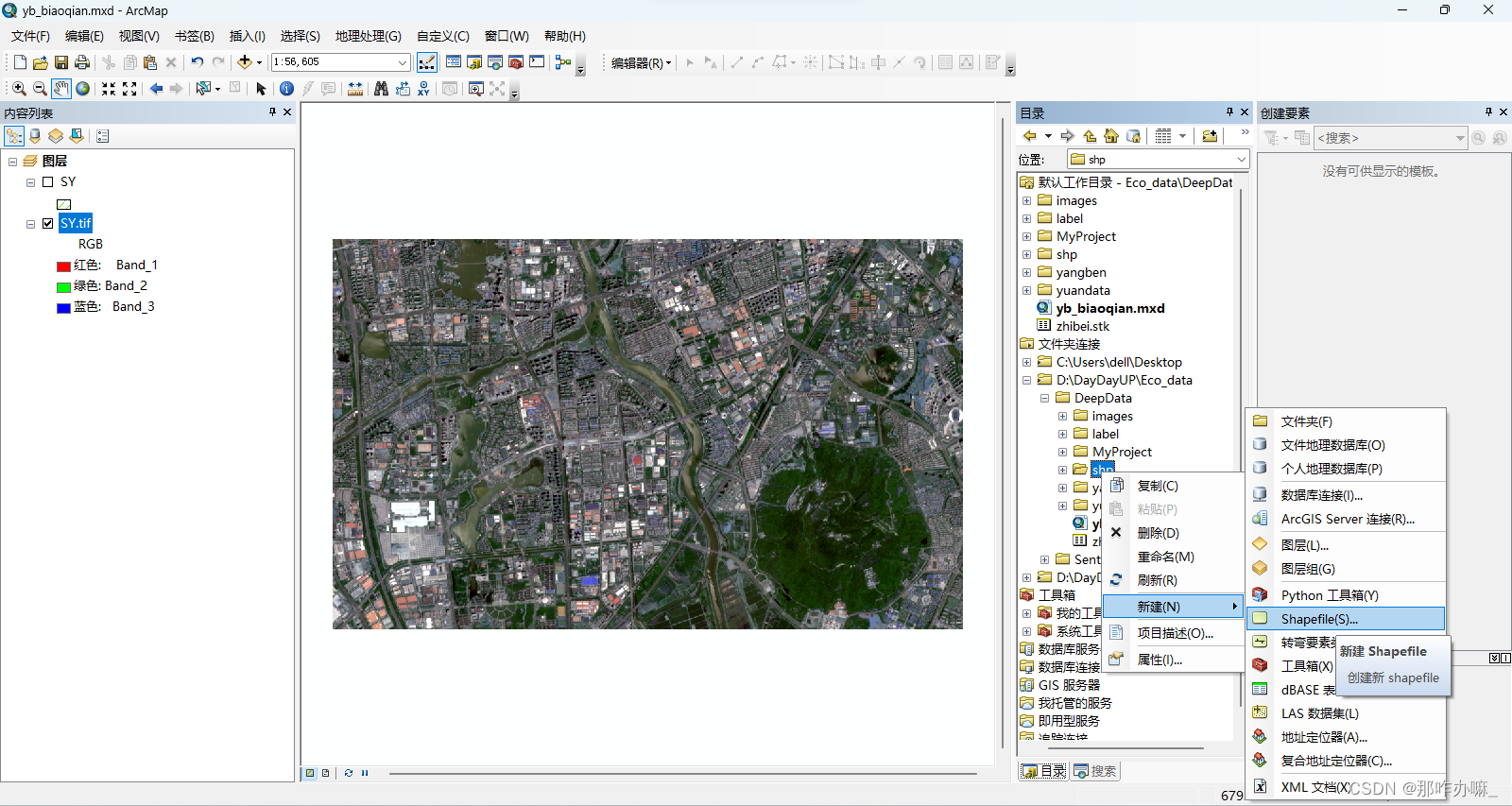1512x806 pixels.
Task: Switch to data view at the map bottom
Action: coord(309,773)
